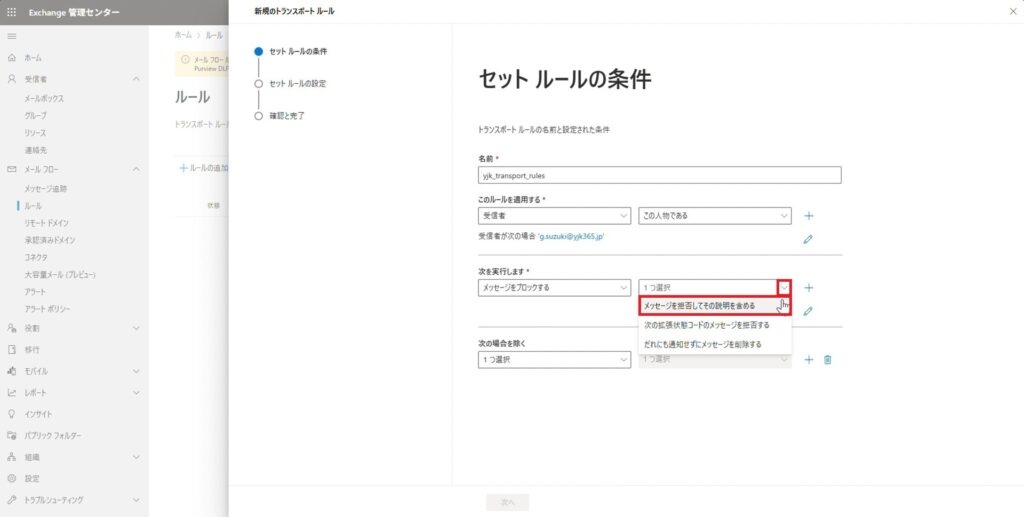Add exception with plus icon beside trash
1024x517 pixels.
(x=808, y=360)
